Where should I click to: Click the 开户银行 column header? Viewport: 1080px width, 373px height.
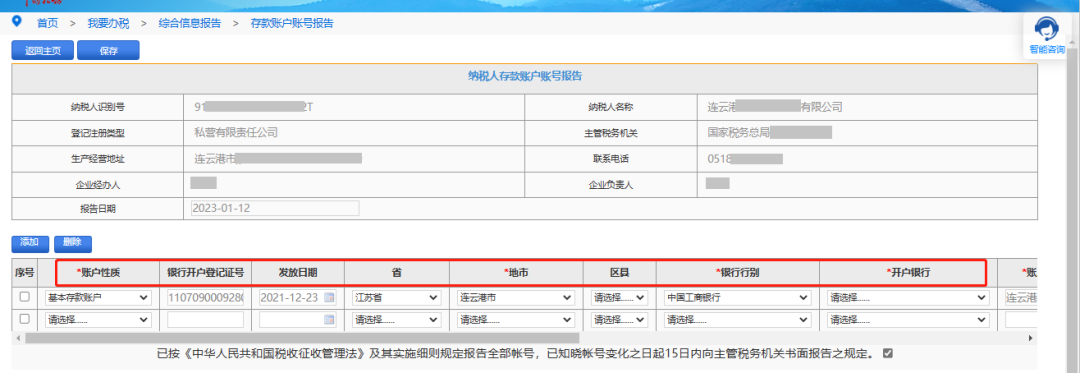(x=908, y=273)
